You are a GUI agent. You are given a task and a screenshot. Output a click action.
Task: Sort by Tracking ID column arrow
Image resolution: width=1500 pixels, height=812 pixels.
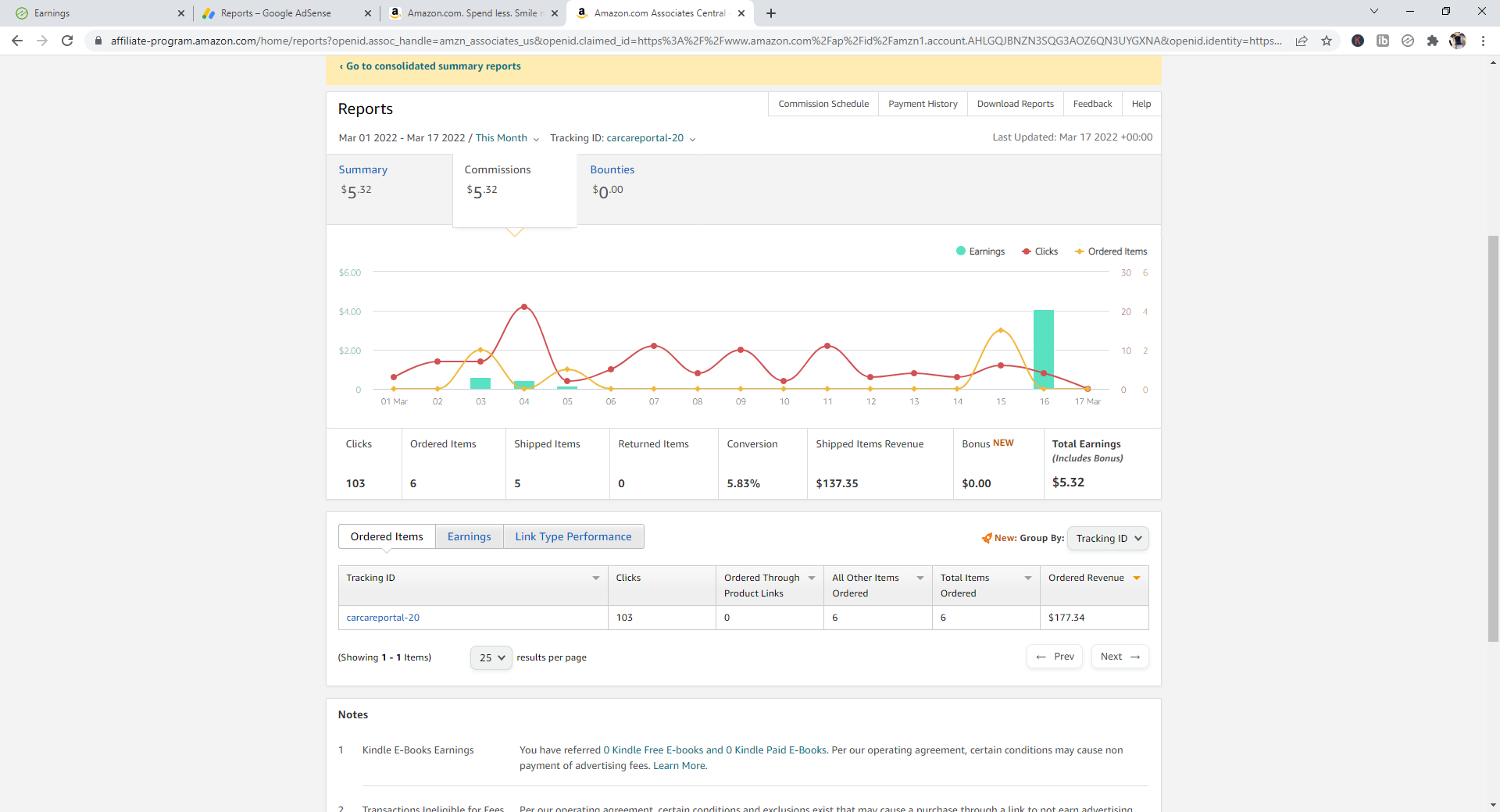596,578
